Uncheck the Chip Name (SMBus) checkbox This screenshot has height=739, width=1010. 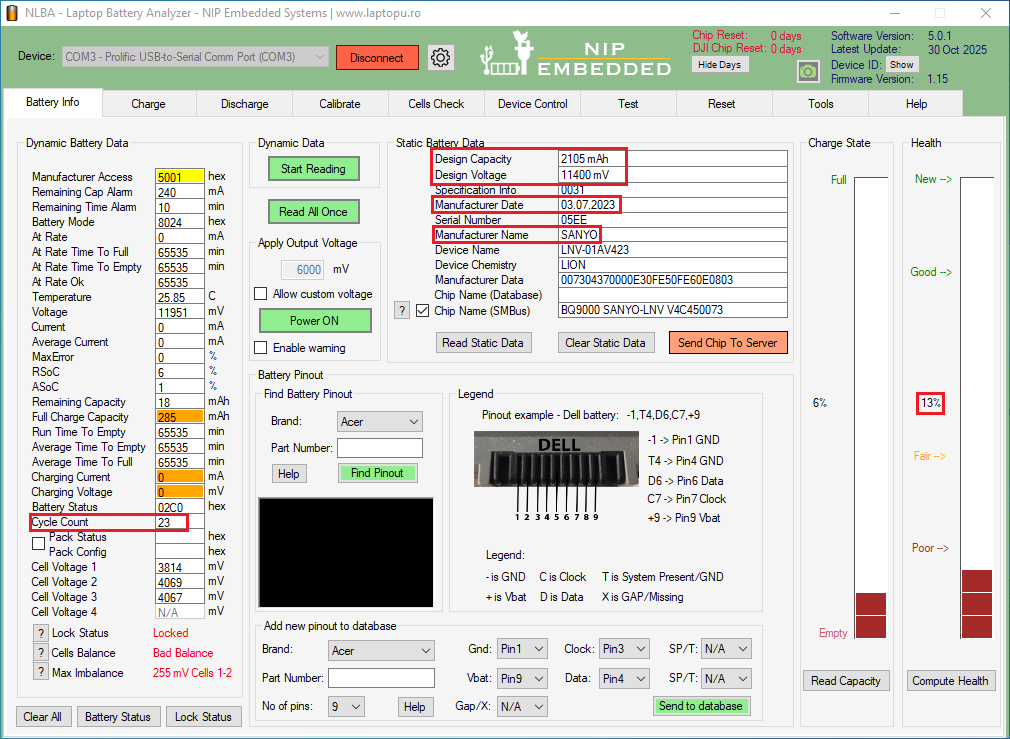click(422, 310)
